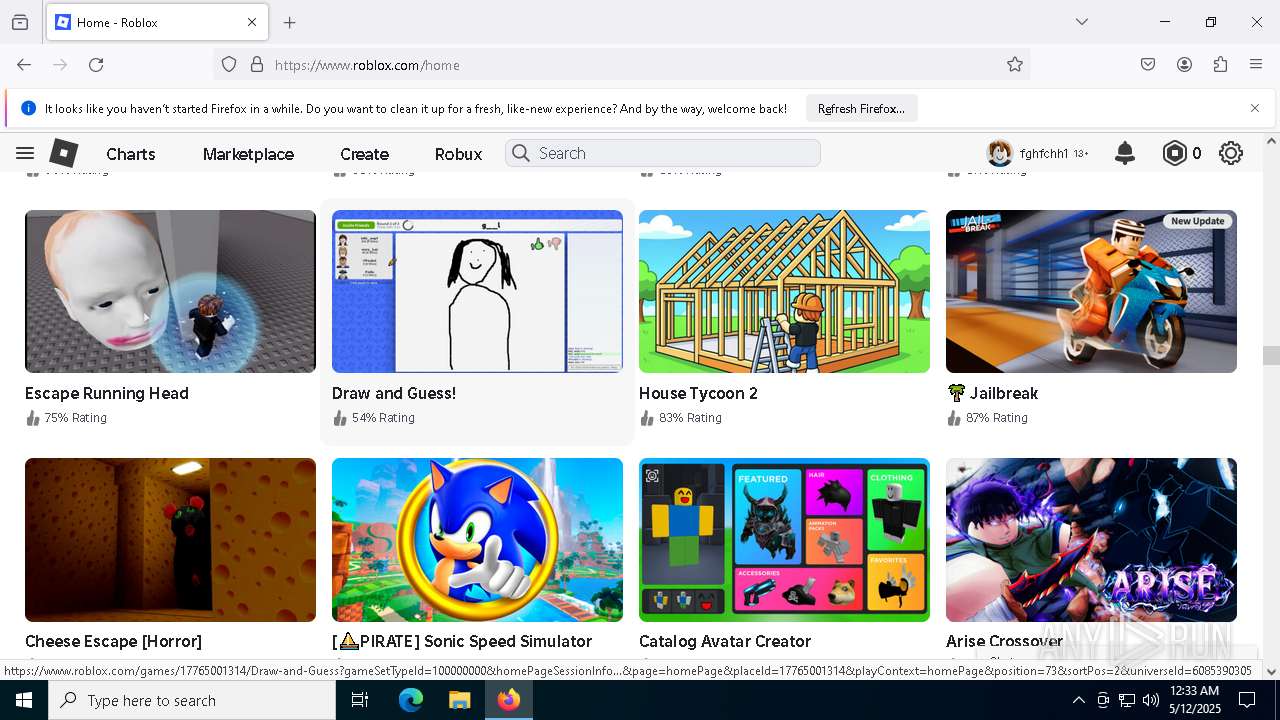The image size is (1280, 720).
Task: Open the Windows Start menu
Action: click(24, 700)
